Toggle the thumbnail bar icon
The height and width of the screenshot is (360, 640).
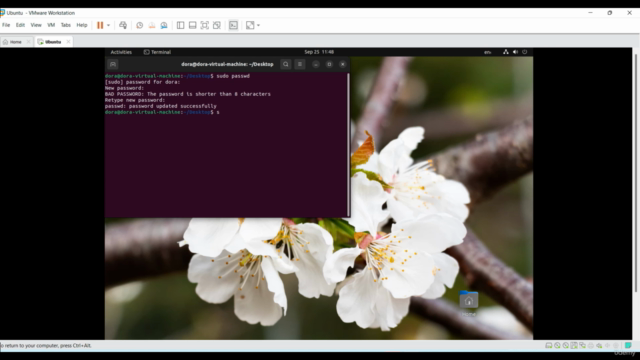[x=193, y=25]
